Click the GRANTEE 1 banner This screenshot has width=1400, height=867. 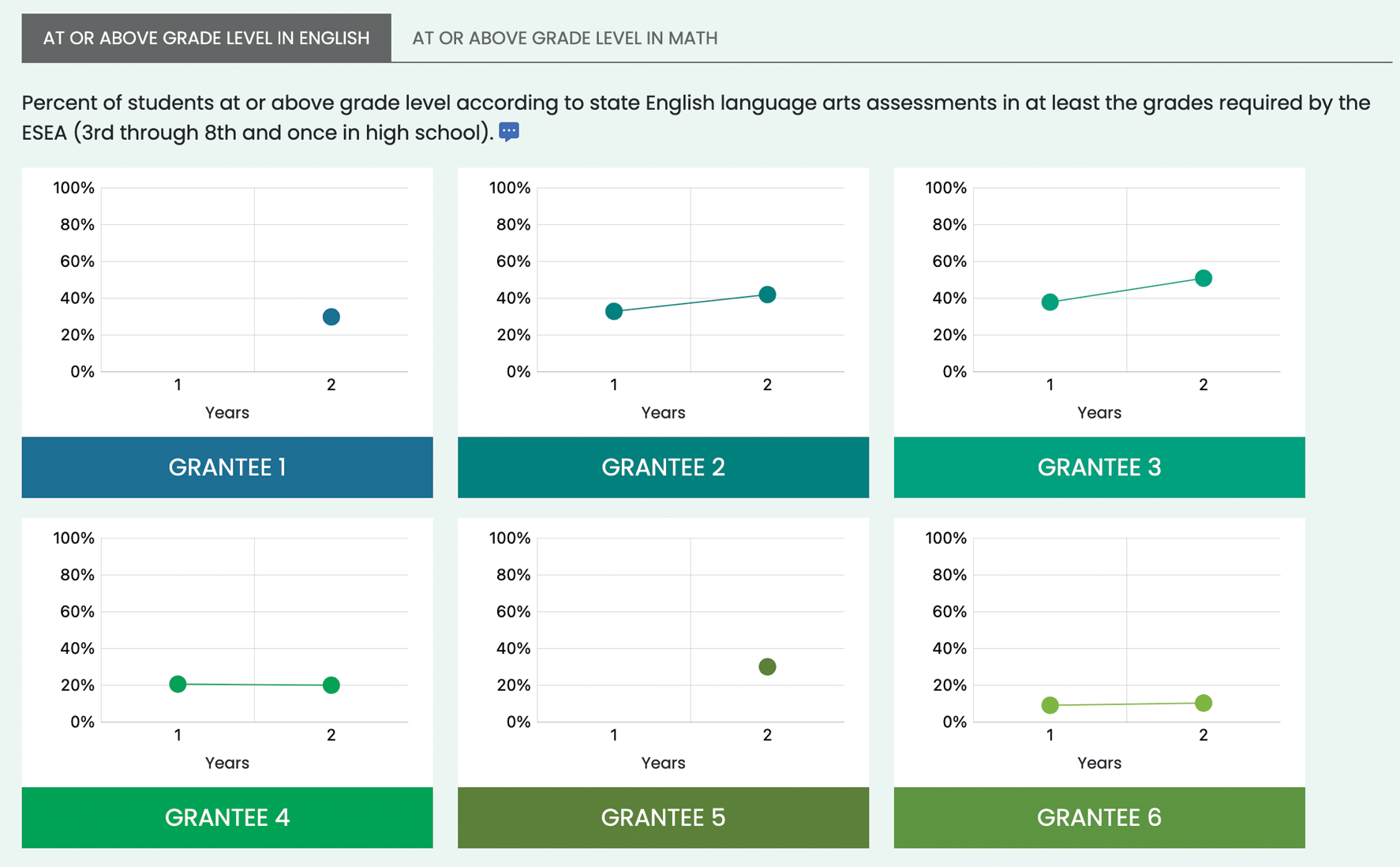click(x=227, y=467)
